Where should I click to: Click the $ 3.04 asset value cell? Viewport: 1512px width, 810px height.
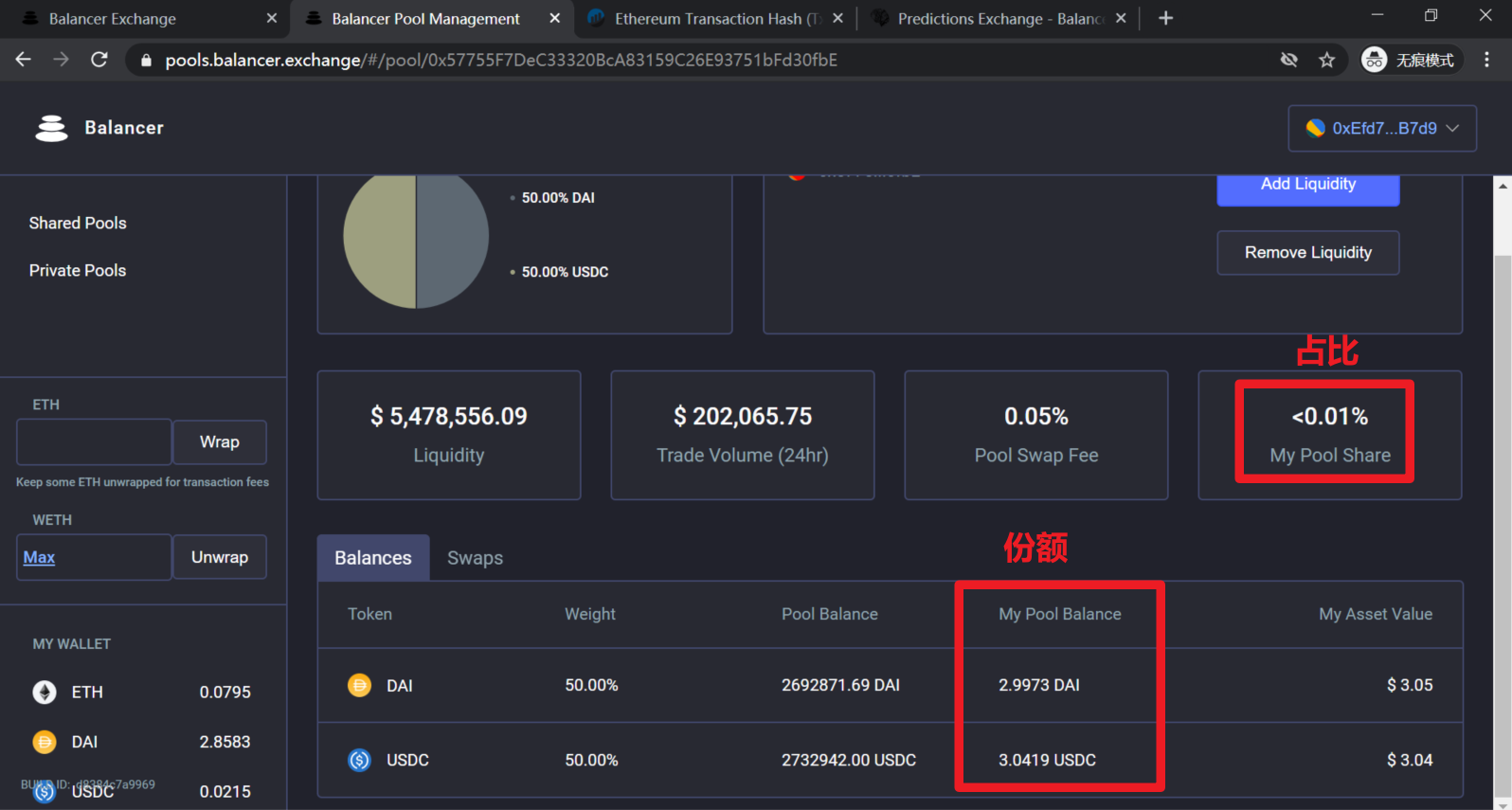click(x=1410, y=760)
